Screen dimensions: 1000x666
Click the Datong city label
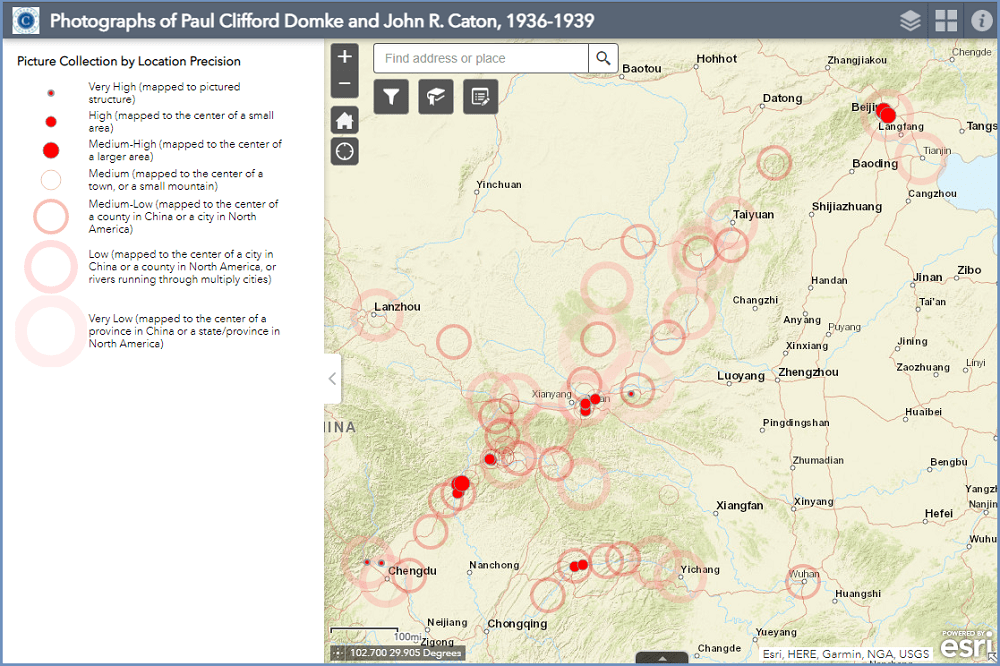click(782, 98)
